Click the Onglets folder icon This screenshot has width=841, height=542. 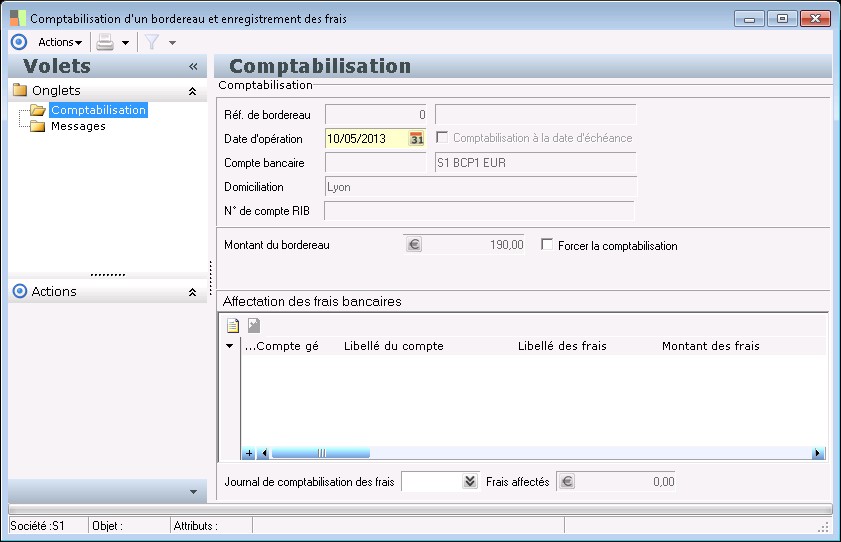pyautogui.click(x=20, y=90)
